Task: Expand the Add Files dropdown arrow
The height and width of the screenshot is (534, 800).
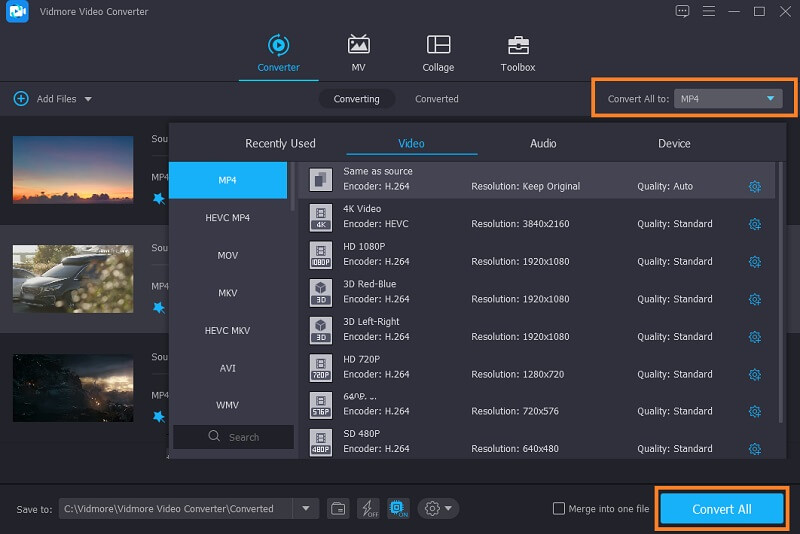Action: [x=88, y=99]
